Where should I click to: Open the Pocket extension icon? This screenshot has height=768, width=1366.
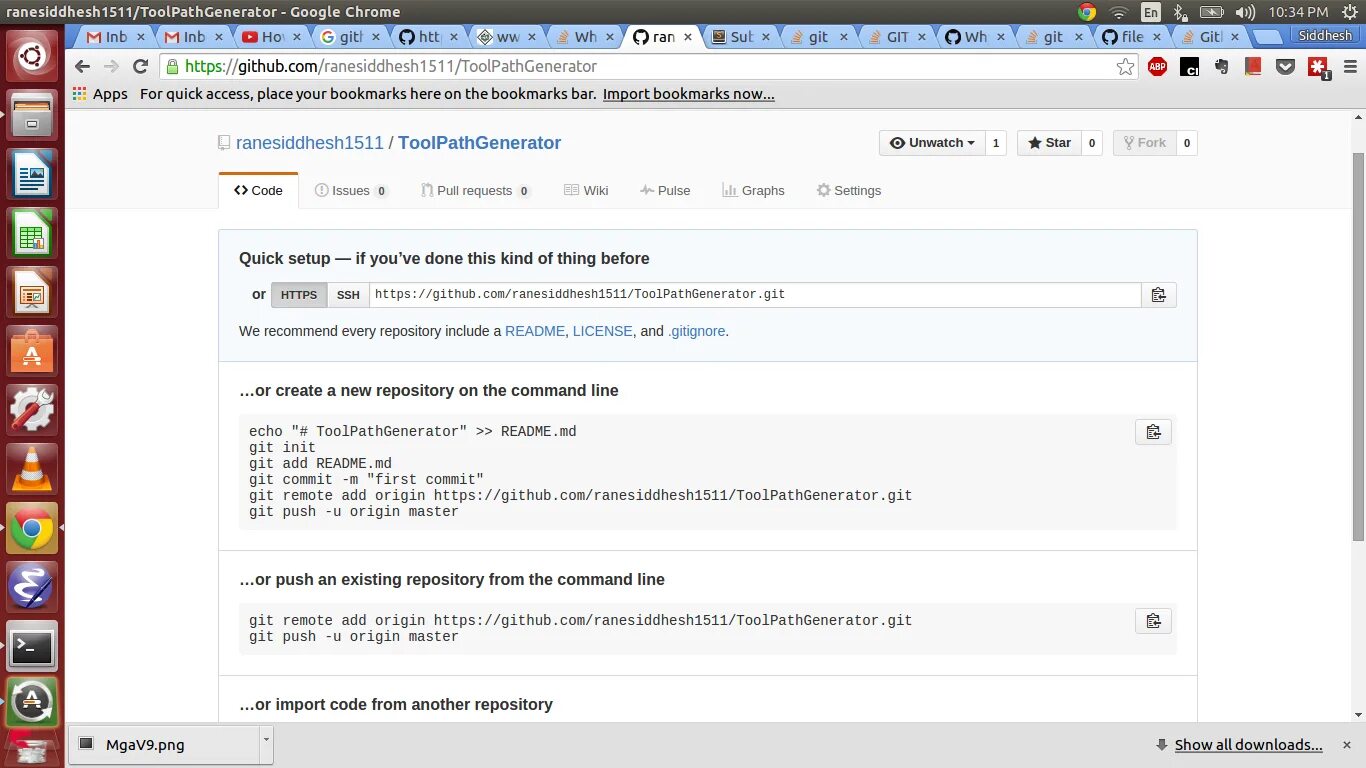pos(1286,67)
